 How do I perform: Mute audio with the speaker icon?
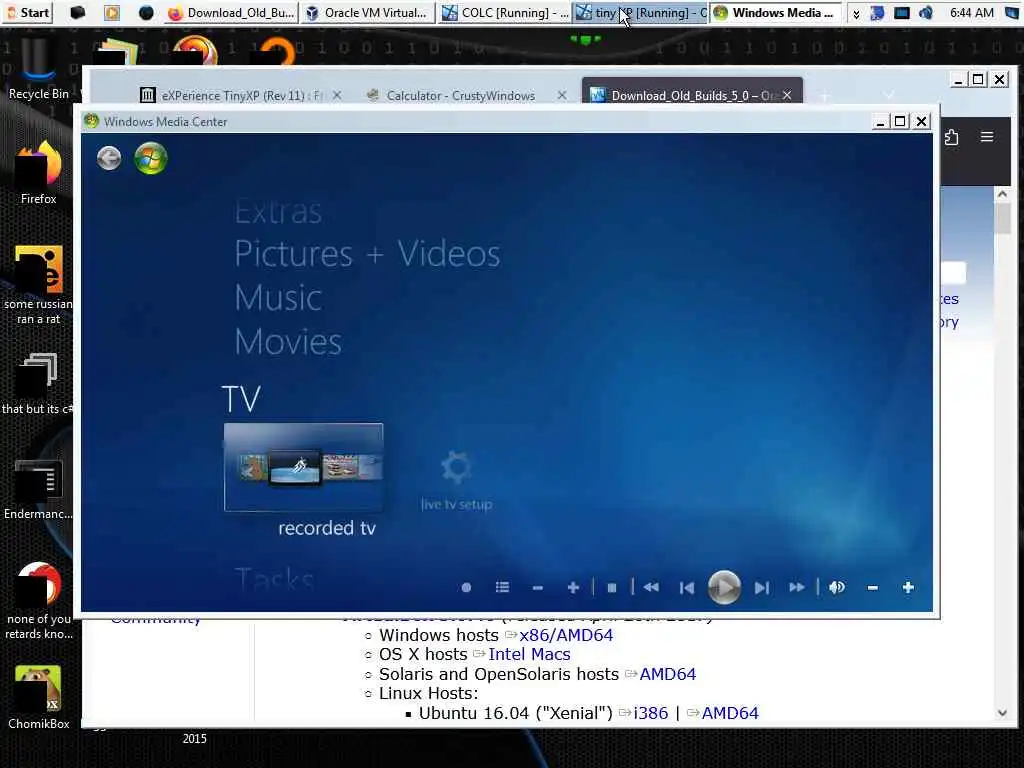(x=837, y=588)
